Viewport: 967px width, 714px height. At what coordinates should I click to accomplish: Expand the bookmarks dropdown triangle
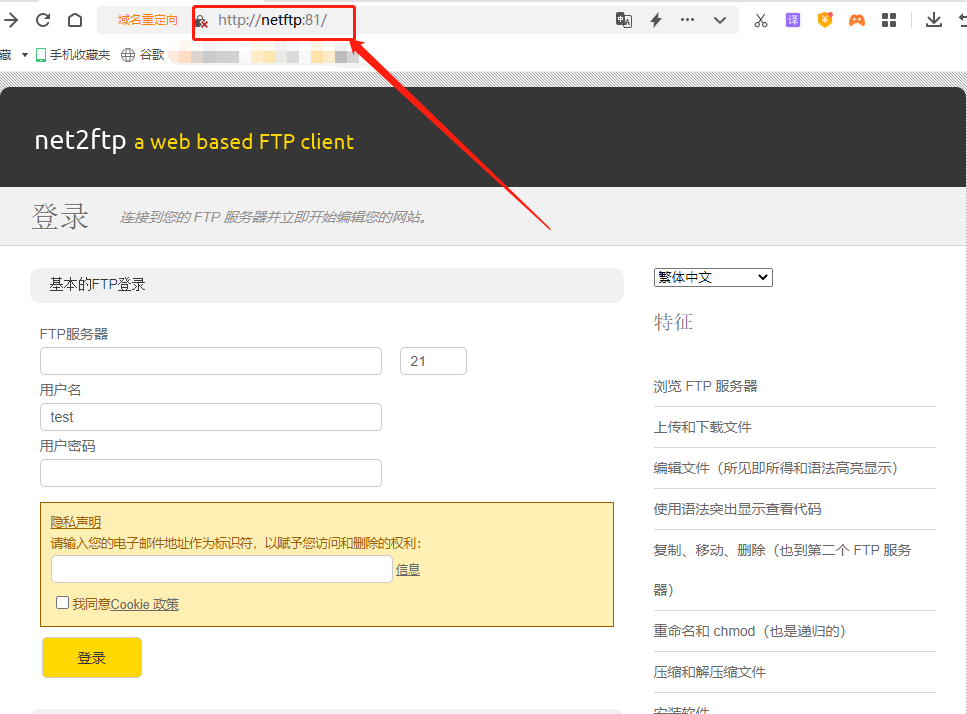click(25, 55)
